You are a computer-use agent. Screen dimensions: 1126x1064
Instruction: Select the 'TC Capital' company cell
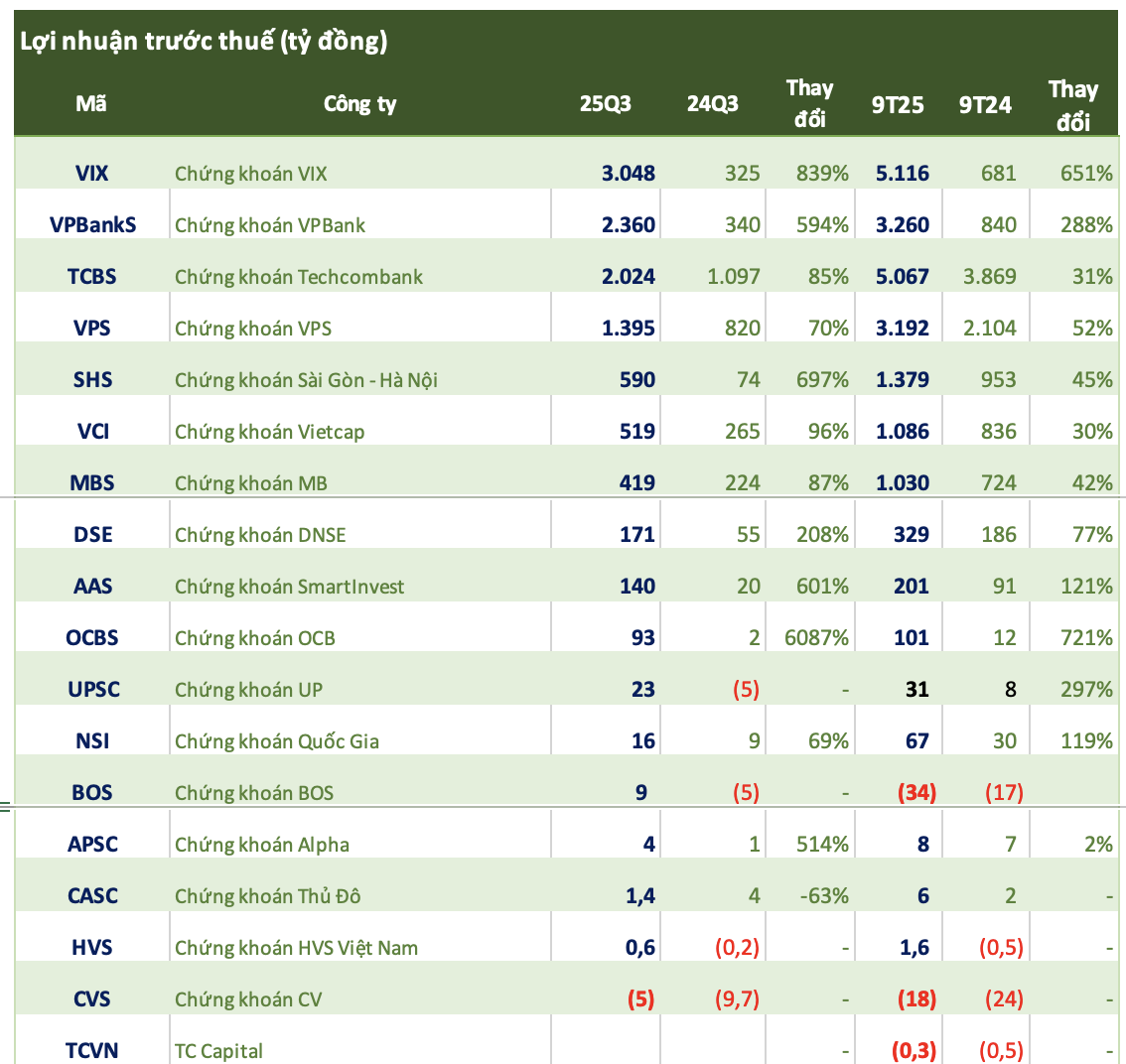[218, 1051]
